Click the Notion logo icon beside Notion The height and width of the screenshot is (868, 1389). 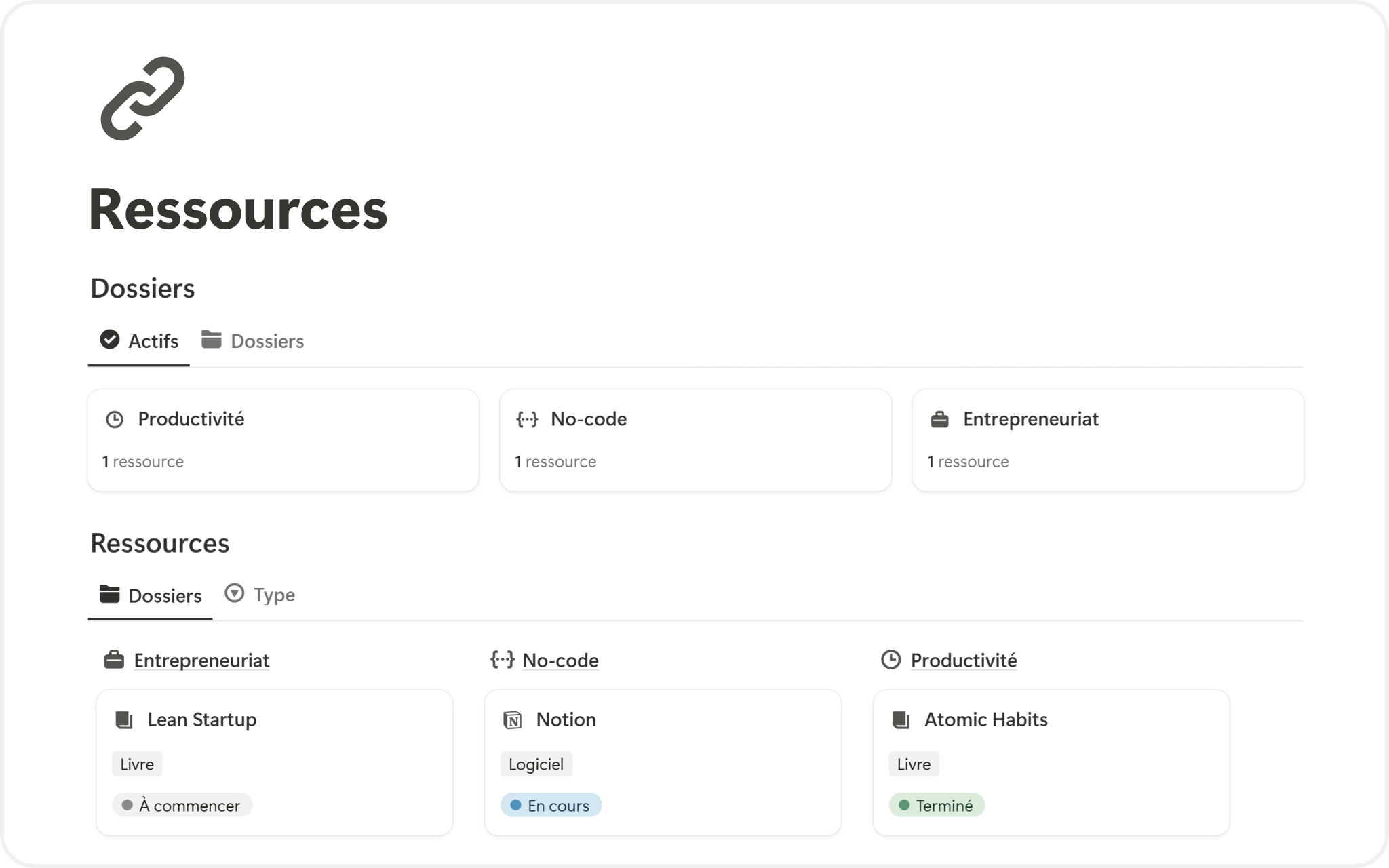(x=513, y=720)
